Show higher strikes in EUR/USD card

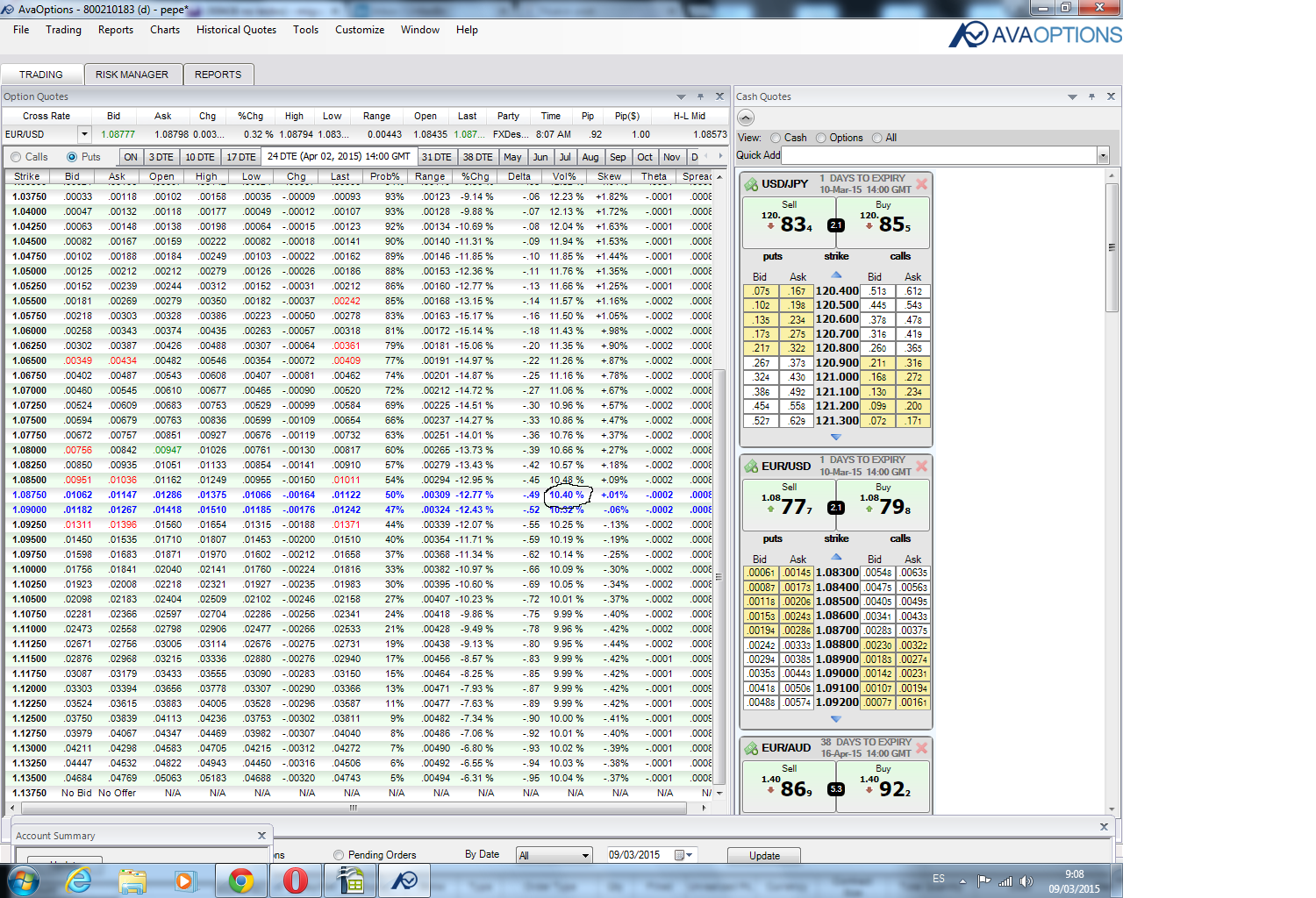(836, 719)
